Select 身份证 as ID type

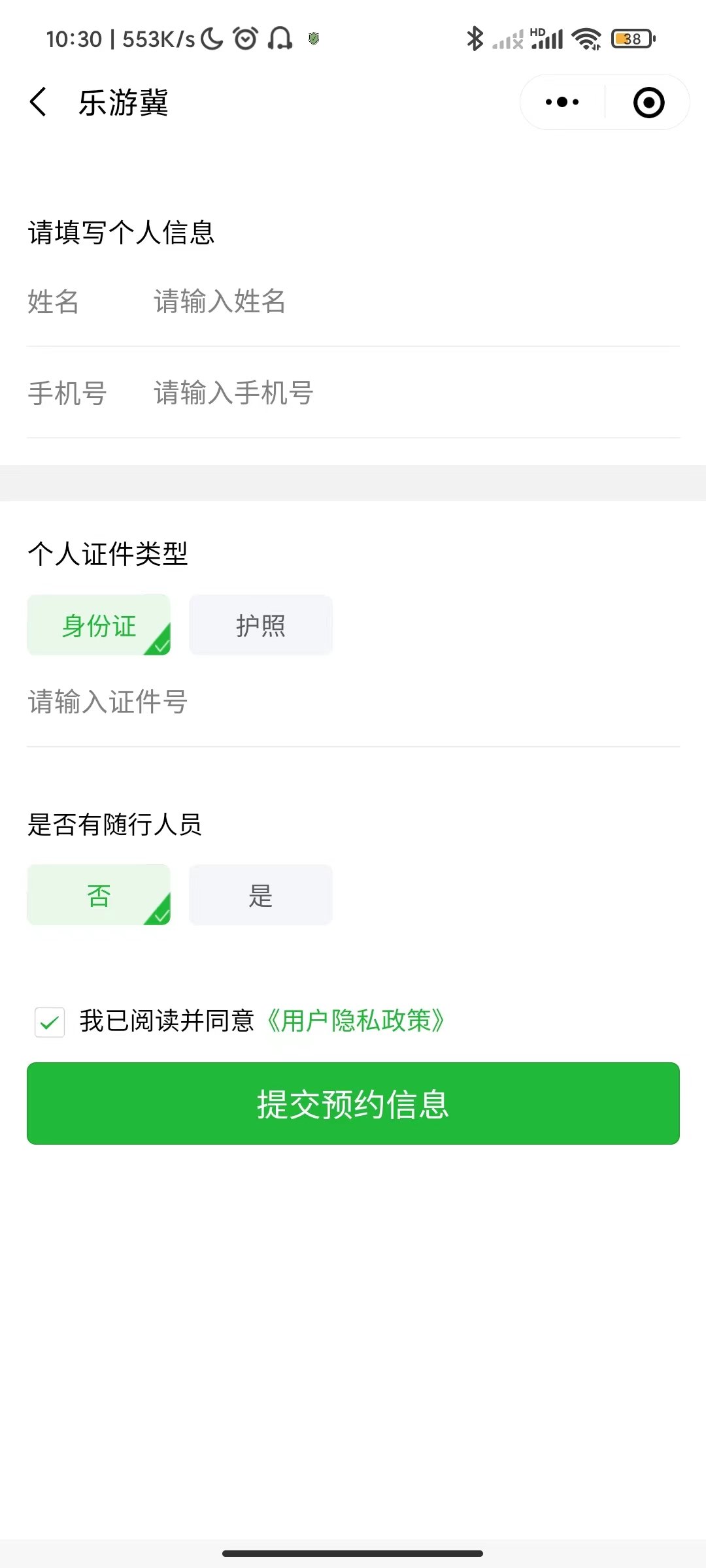(99, 625)
